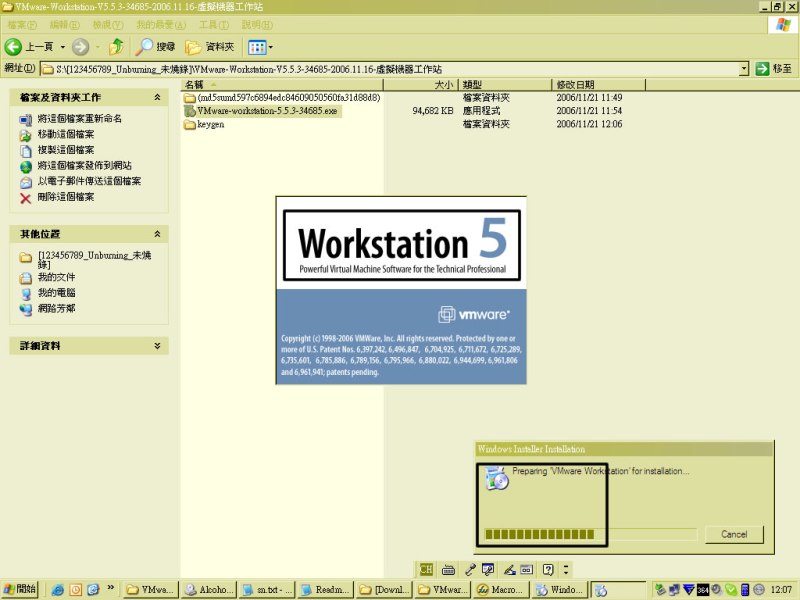The height and width of the screenshot is (600, 800).
Task: Select the keygen folder
Action: pyautogui.click(x=204, y=124)
